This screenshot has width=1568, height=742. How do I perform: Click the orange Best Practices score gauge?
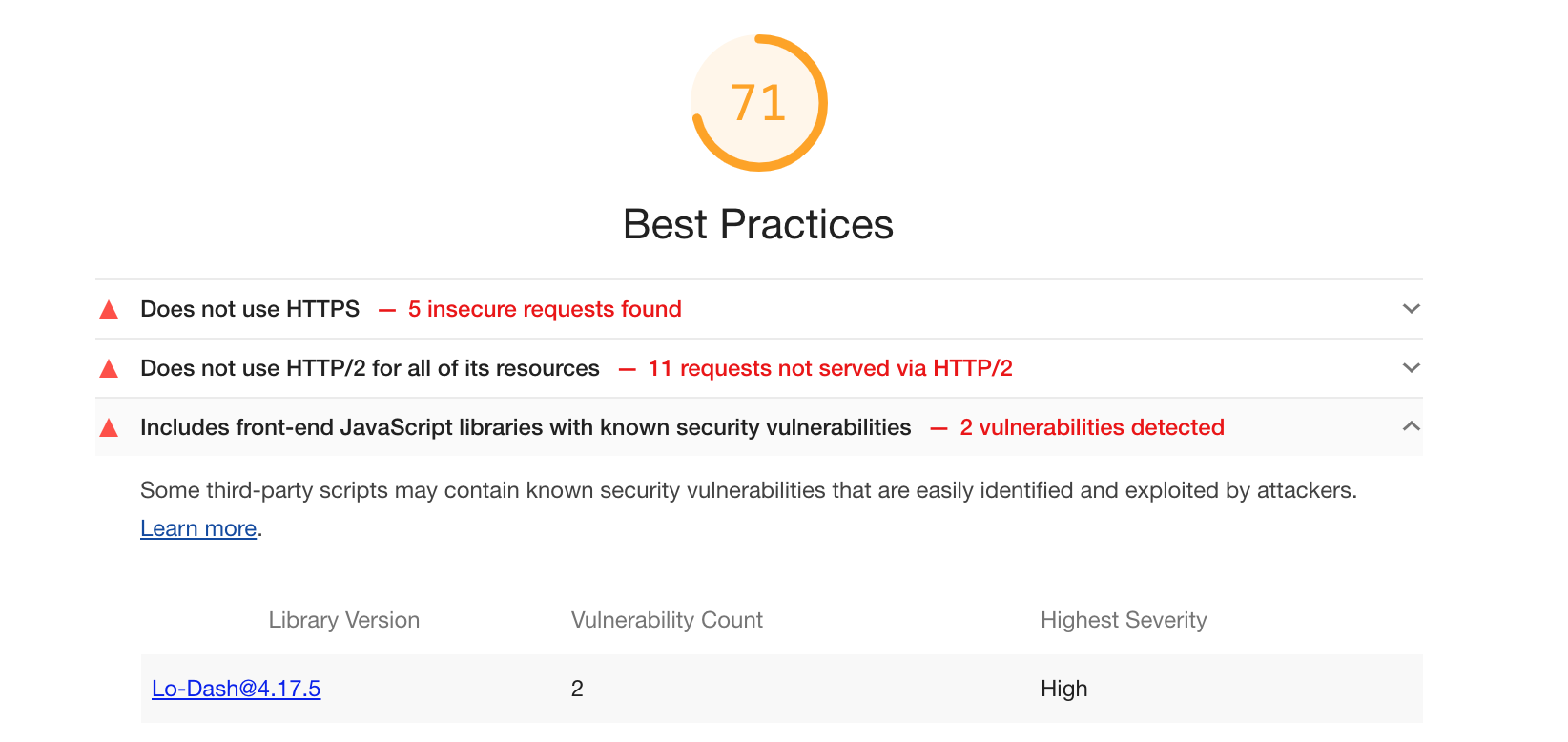[x=758, y=102]
